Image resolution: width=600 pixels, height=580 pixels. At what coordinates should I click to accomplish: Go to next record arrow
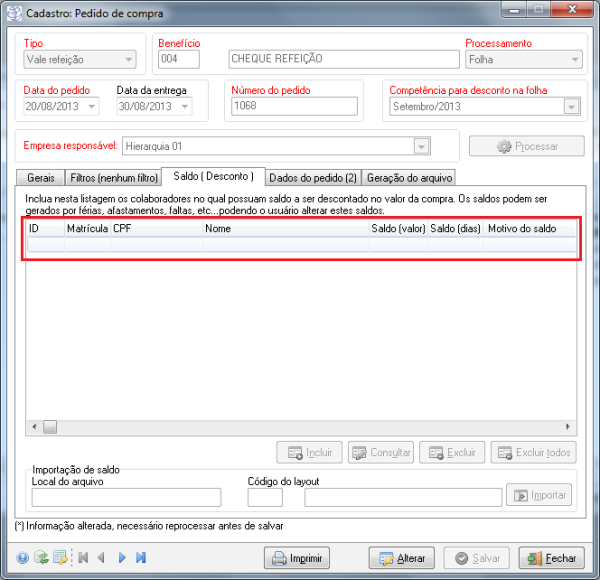pos(122,558)
